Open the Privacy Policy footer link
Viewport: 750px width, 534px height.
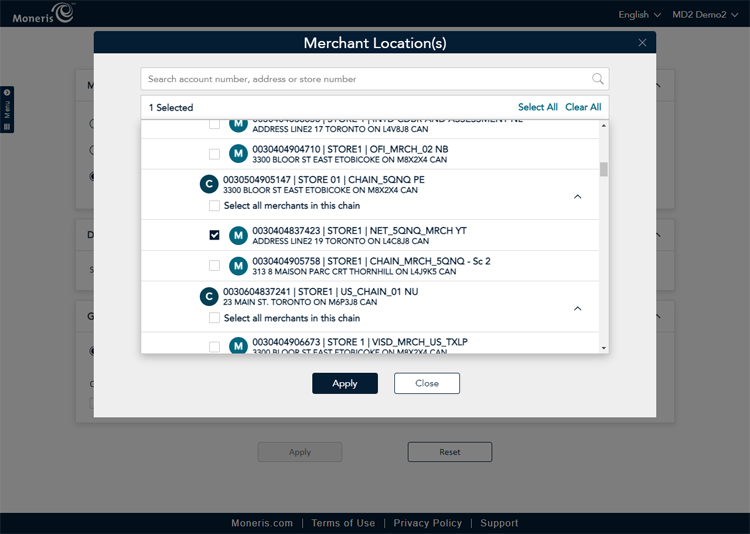[428, 523]
